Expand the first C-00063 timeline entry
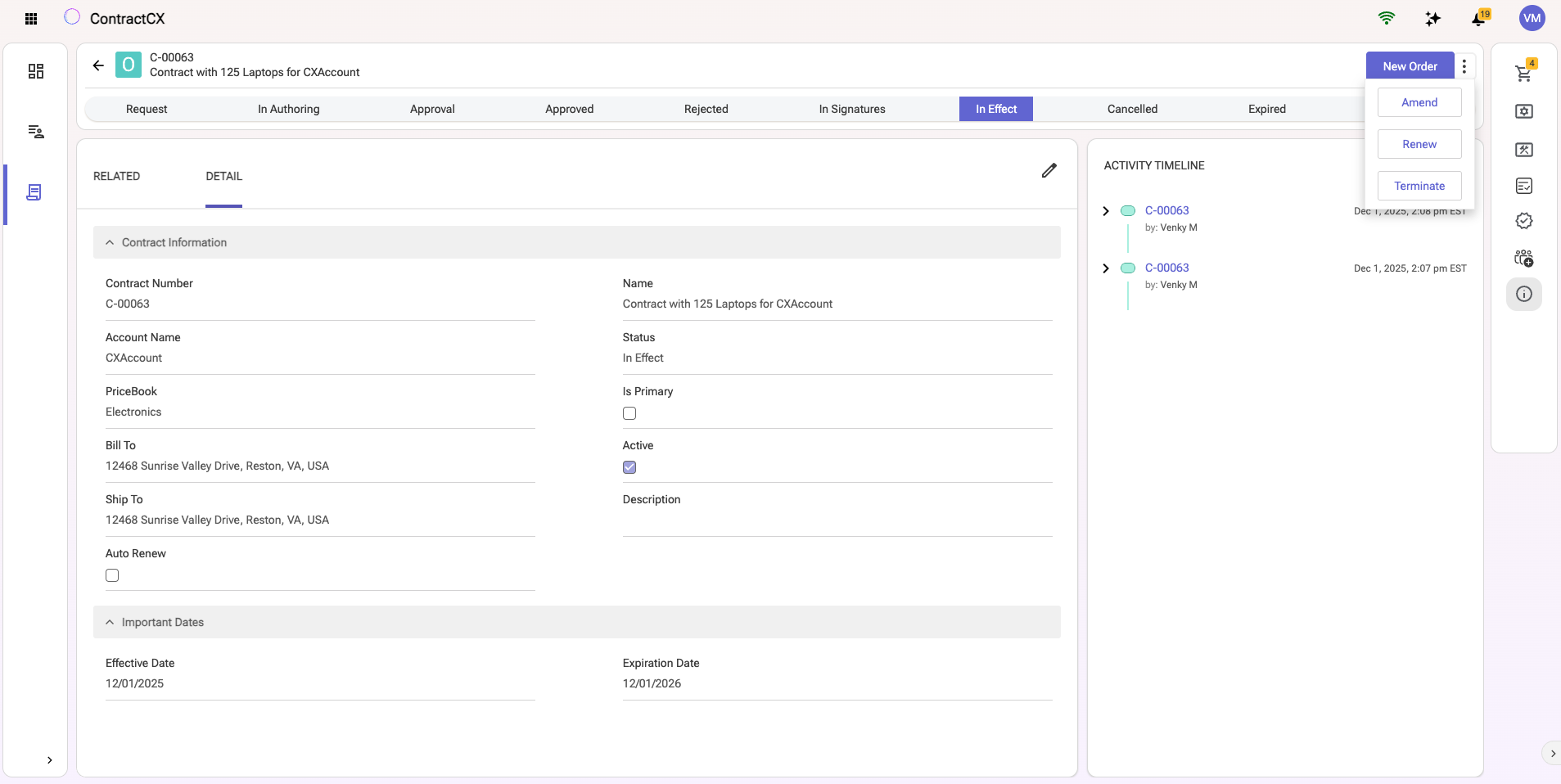 tap(1106, 210)
